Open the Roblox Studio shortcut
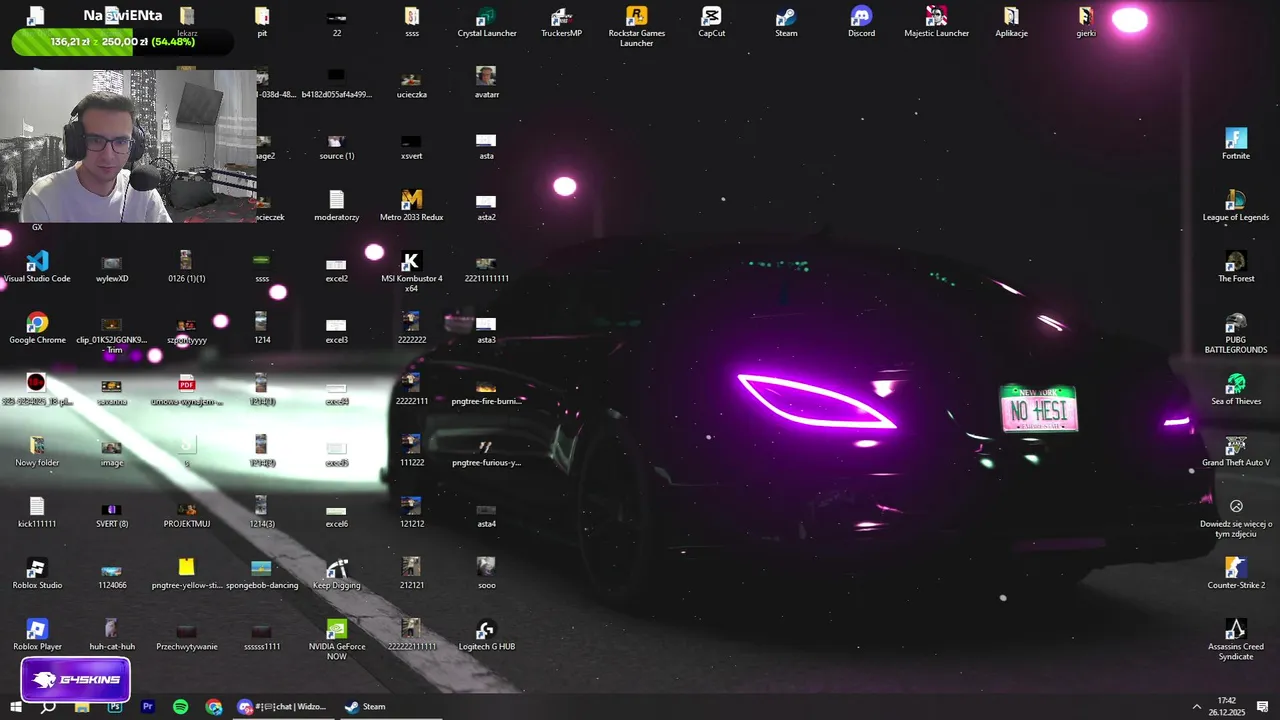1280x720 pixels. pos(37,574)
